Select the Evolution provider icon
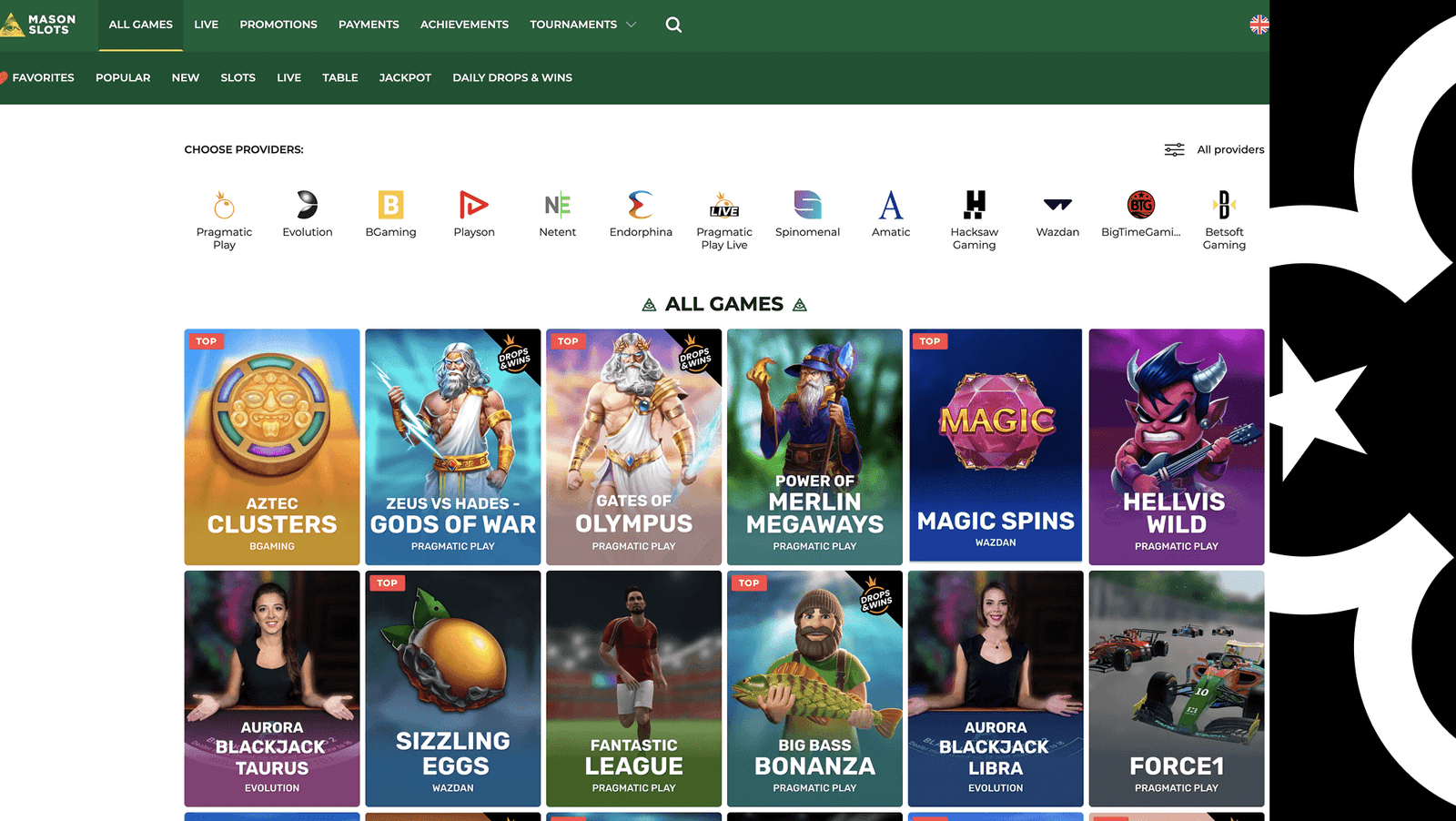This screenshot has height=821, width=1456. point(308,206)
